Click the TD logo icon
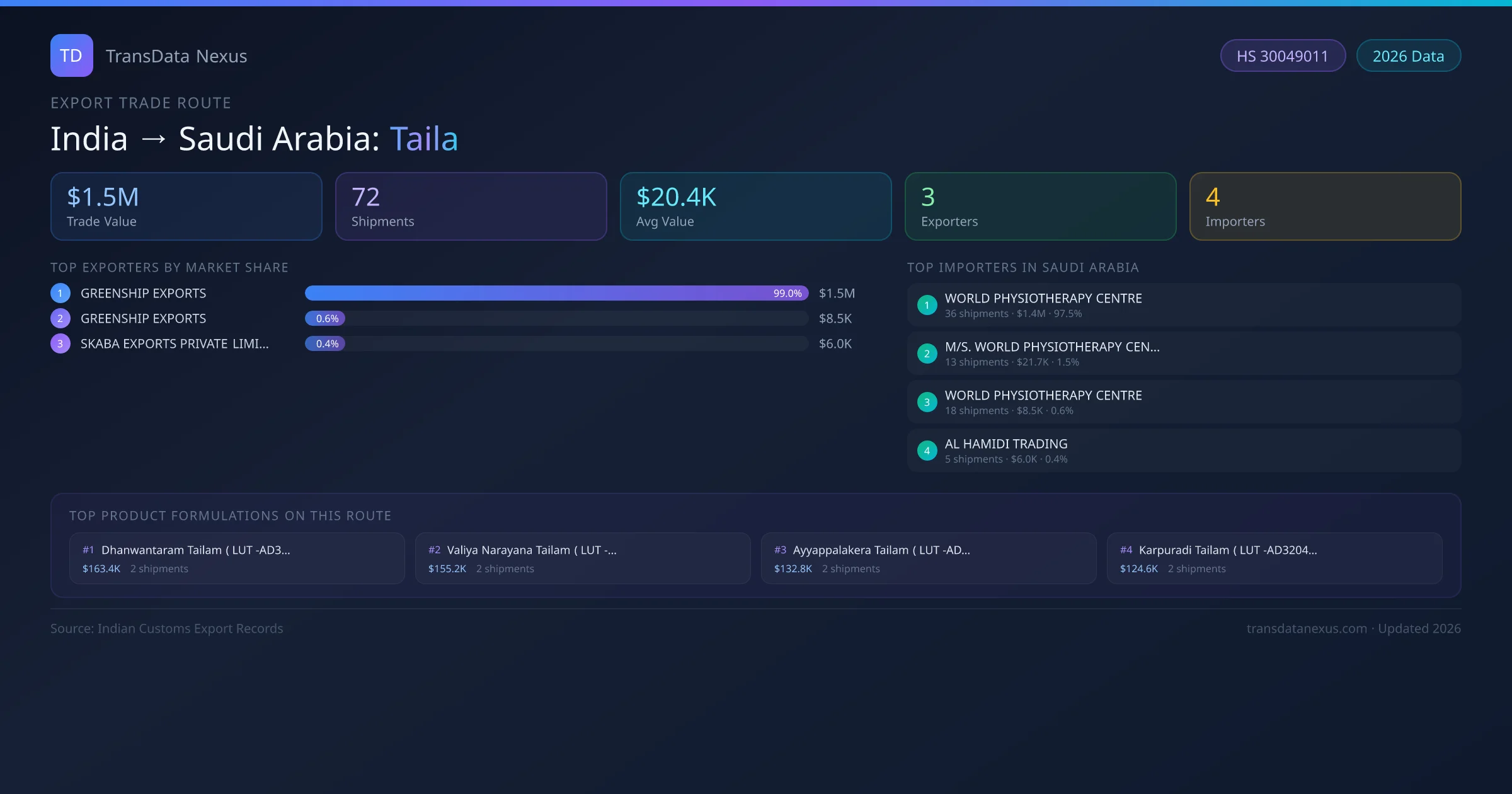The width and height of the screenshot is (1512, 794). [x=71, y=55]
